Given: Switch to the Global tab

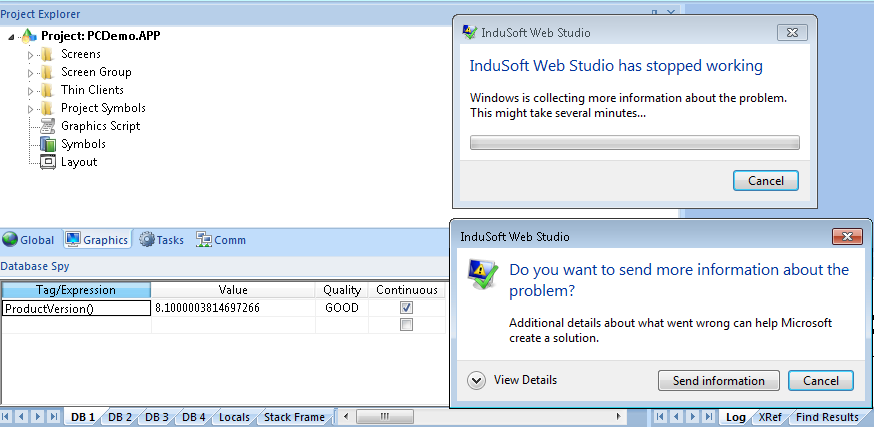Looking at the screenshot, I should click(x=28, y=240).
